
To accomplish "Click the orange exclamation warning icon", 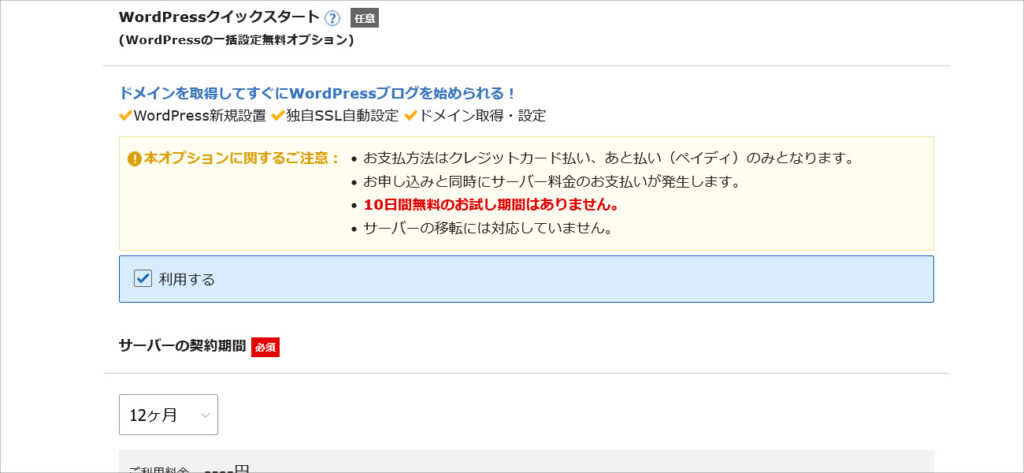I will [135, 159].
